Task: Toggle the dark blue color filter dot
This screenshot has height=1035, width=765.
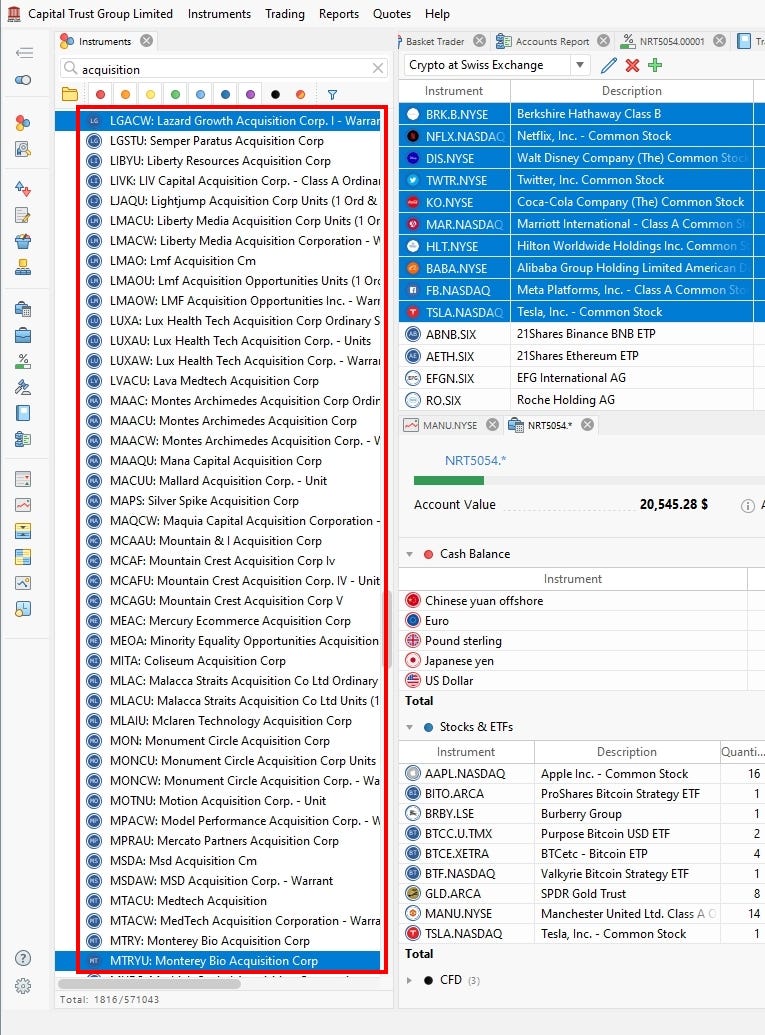Action: pos(226,94)
